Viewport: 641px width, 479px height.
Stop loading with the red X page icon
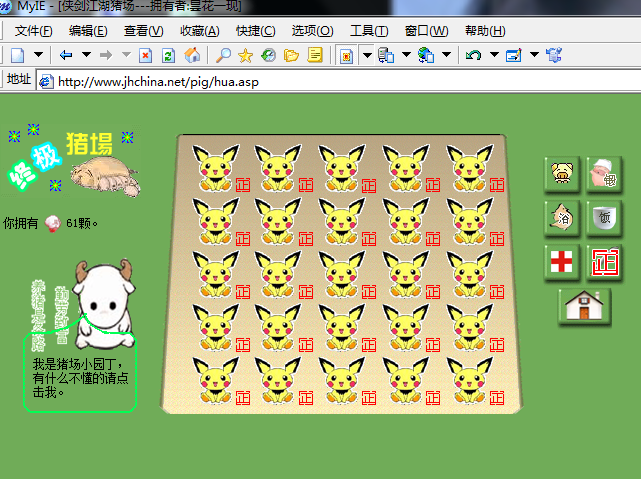[x=145, y=55]
